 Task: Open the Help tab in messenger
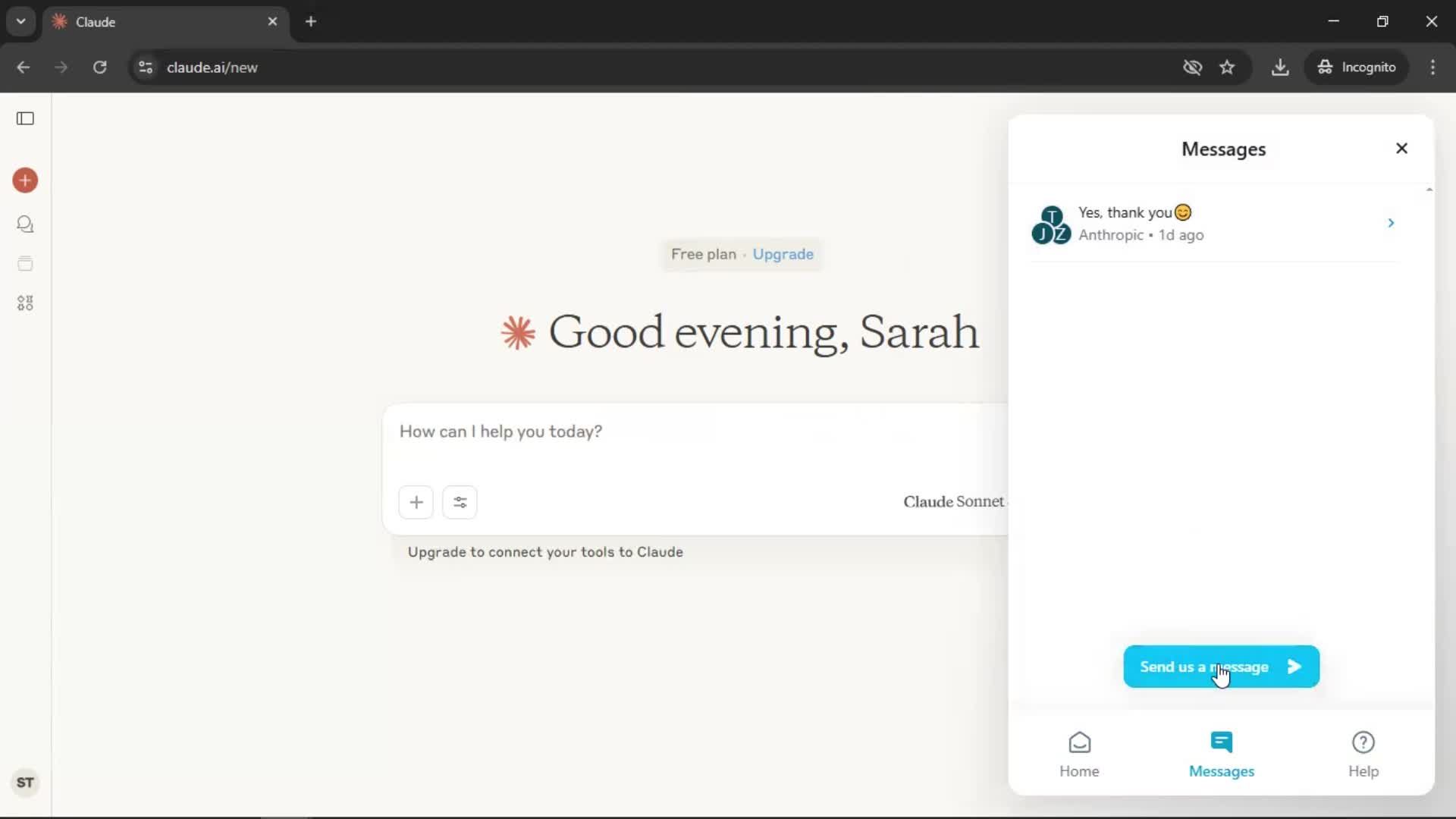[x=1363, y=755]
